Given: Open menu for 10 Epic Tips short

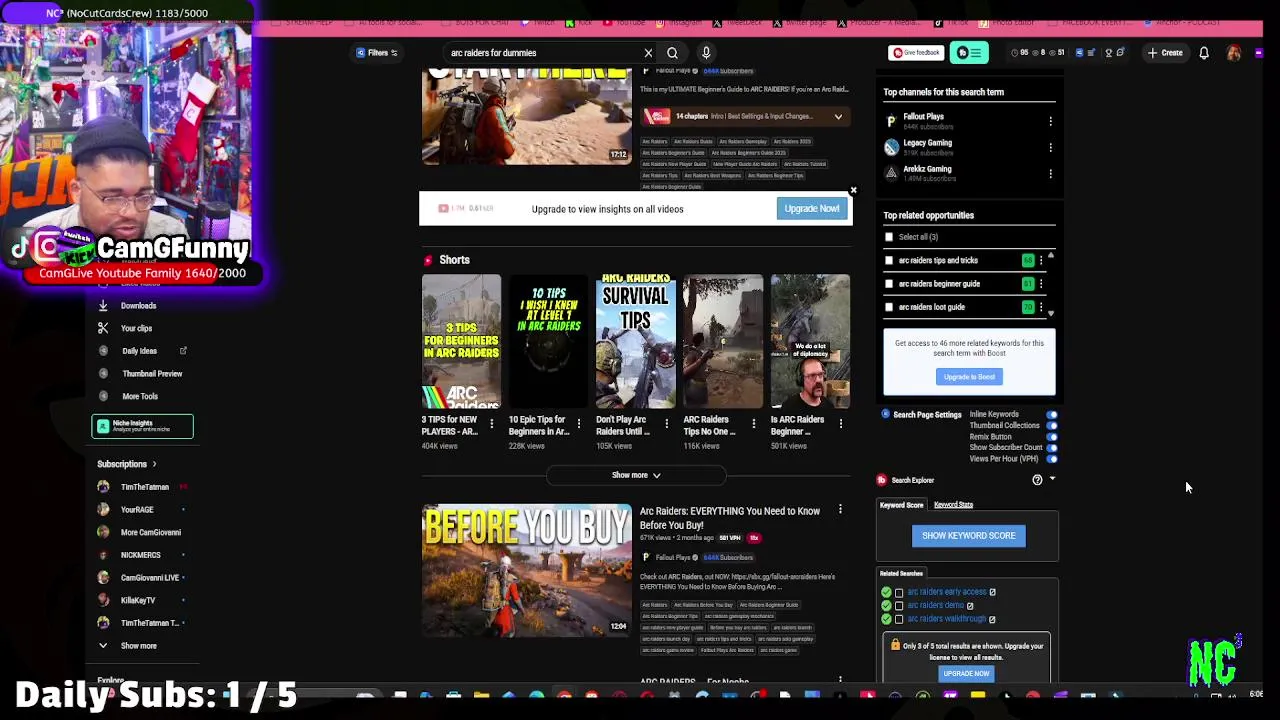Looking at the screenshot, I should pyautogui.click(x=579, y=424).
